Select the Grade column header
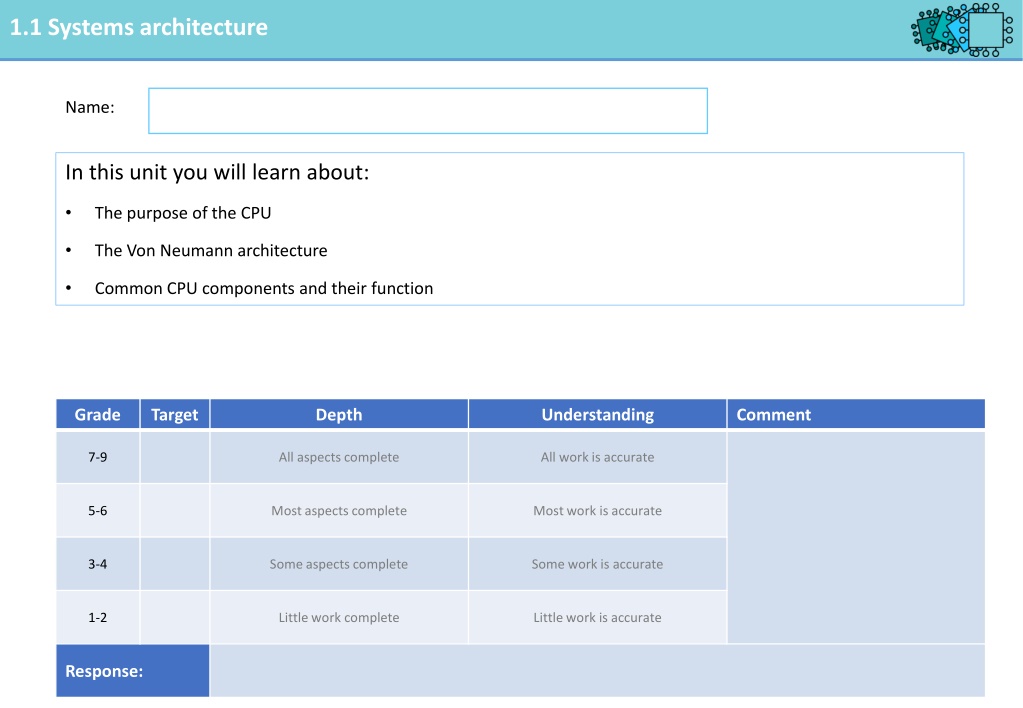The width and height of the screenshot is (1023, 708). point(98,414)
